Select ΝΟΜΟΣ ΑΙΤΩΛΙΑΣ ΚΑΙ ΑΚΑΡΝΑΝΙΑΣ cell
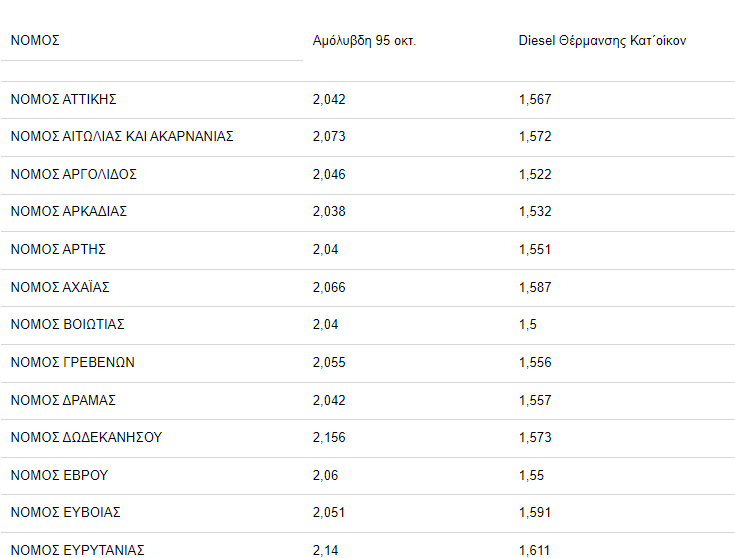The height and width of the screenshot is (558, 735). point(122,136)
